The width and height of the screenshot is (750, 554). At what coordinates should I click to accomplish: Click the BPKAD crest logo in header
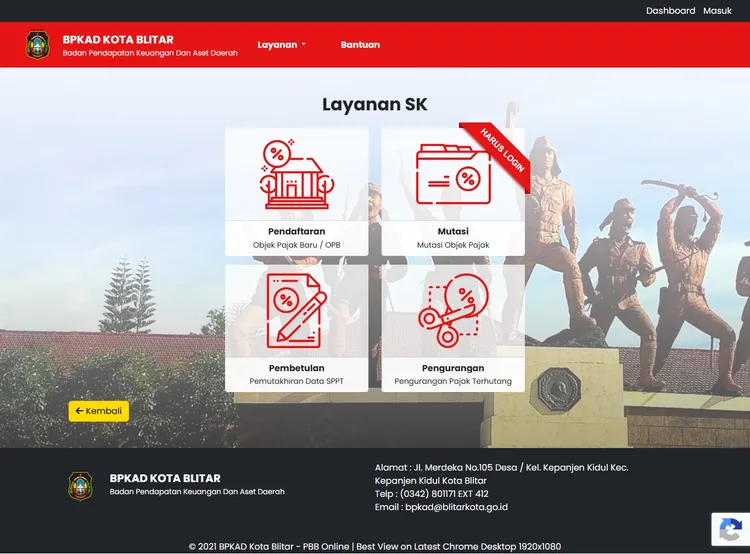[37, 45]
